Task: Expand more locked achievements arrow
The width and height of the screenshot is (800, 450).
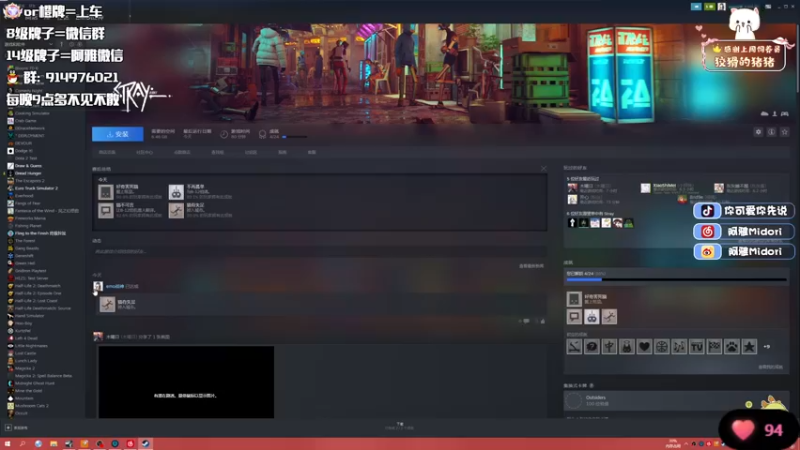Action: pos(766,347)
